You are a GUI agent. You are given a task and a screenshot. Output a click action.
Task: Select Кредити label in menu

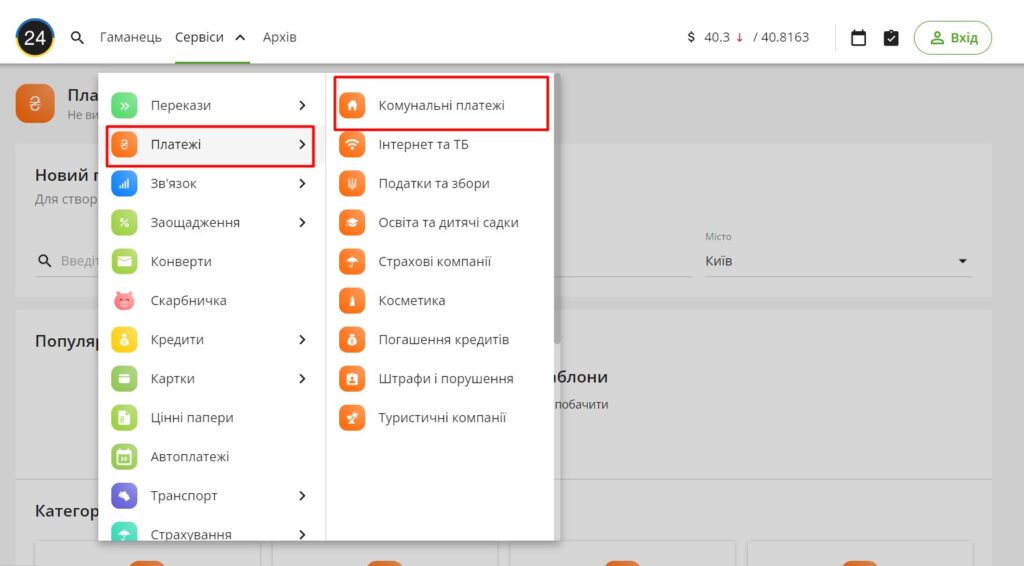coord(177,339)
